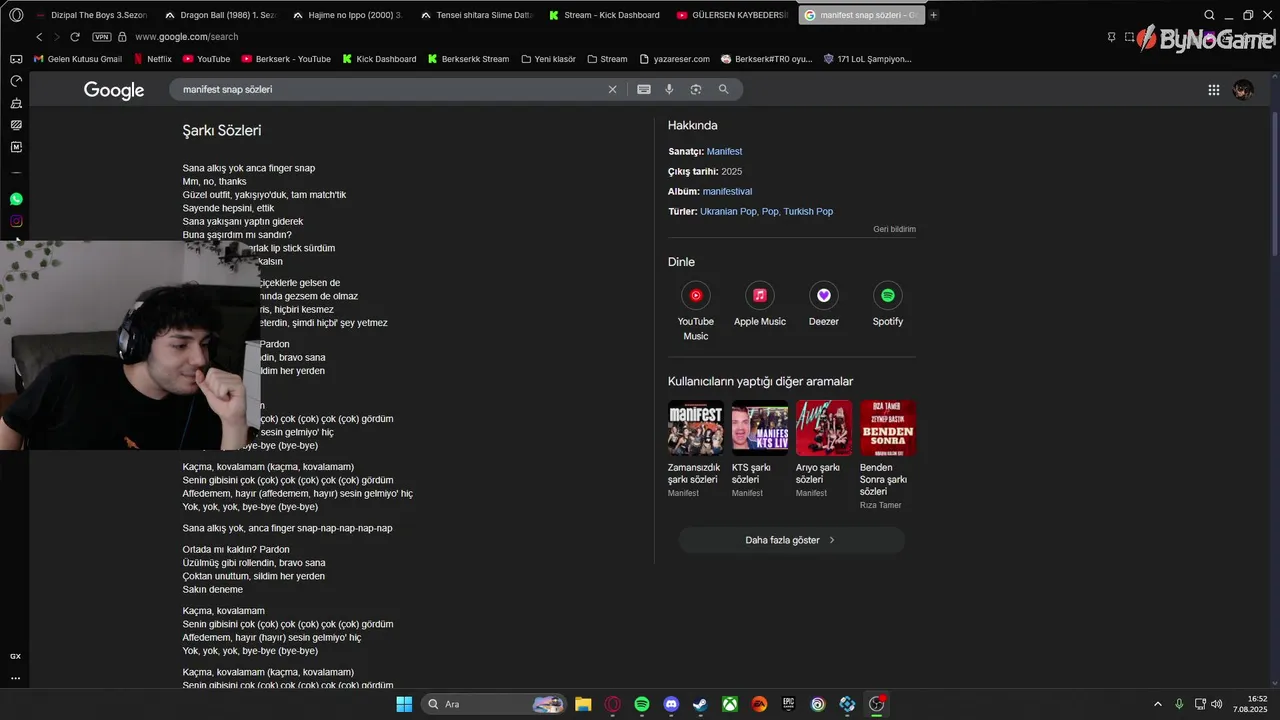Open Gelen Kutusu Gmail bookmark
Screen dimensions: 1280x720
point(77,59)
